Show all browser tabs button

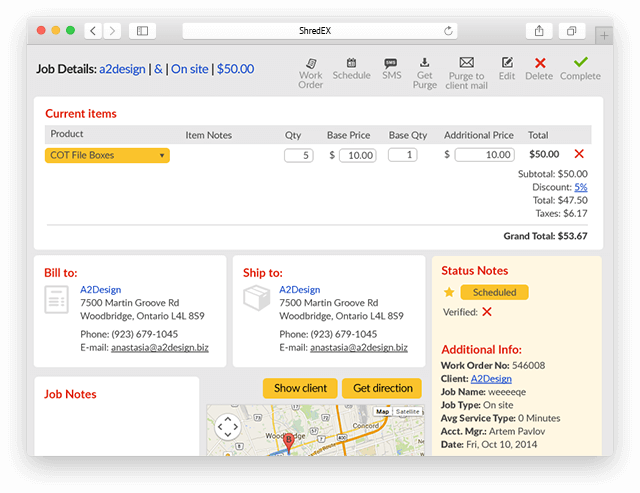coord(572,31)
